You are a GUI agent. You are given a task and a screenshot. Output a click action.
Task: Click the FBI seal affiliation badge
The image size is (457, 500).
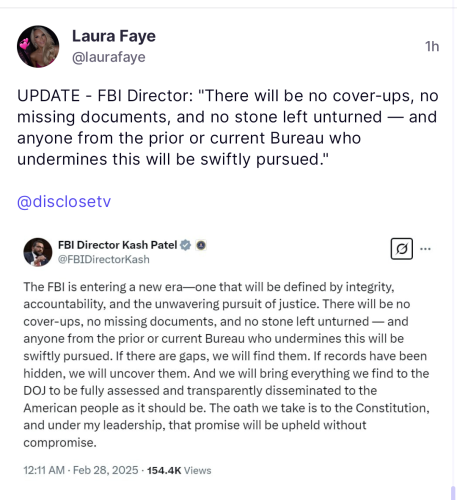click(x=201, y=245)
